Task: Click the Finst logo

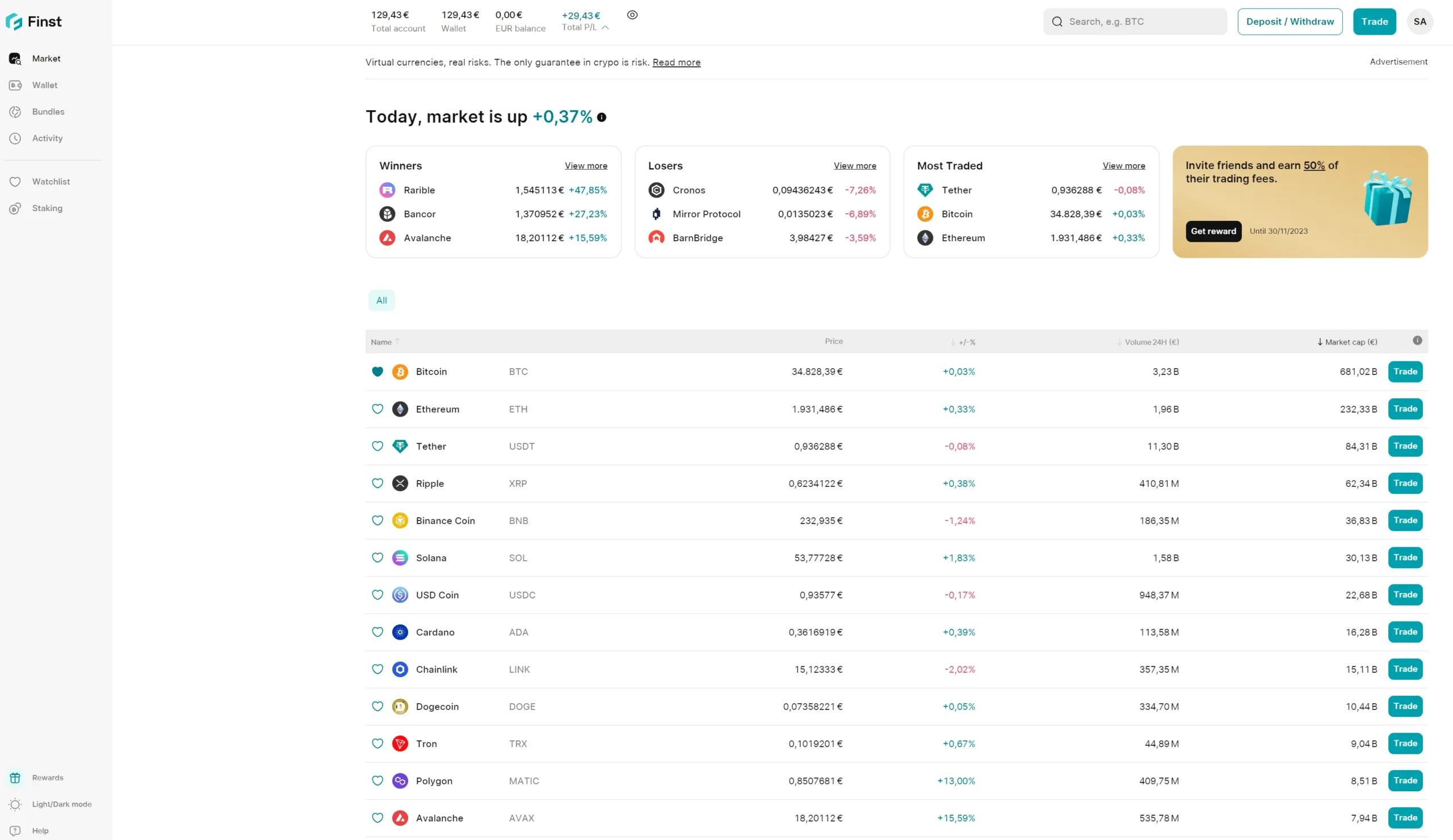Action: 33,22
